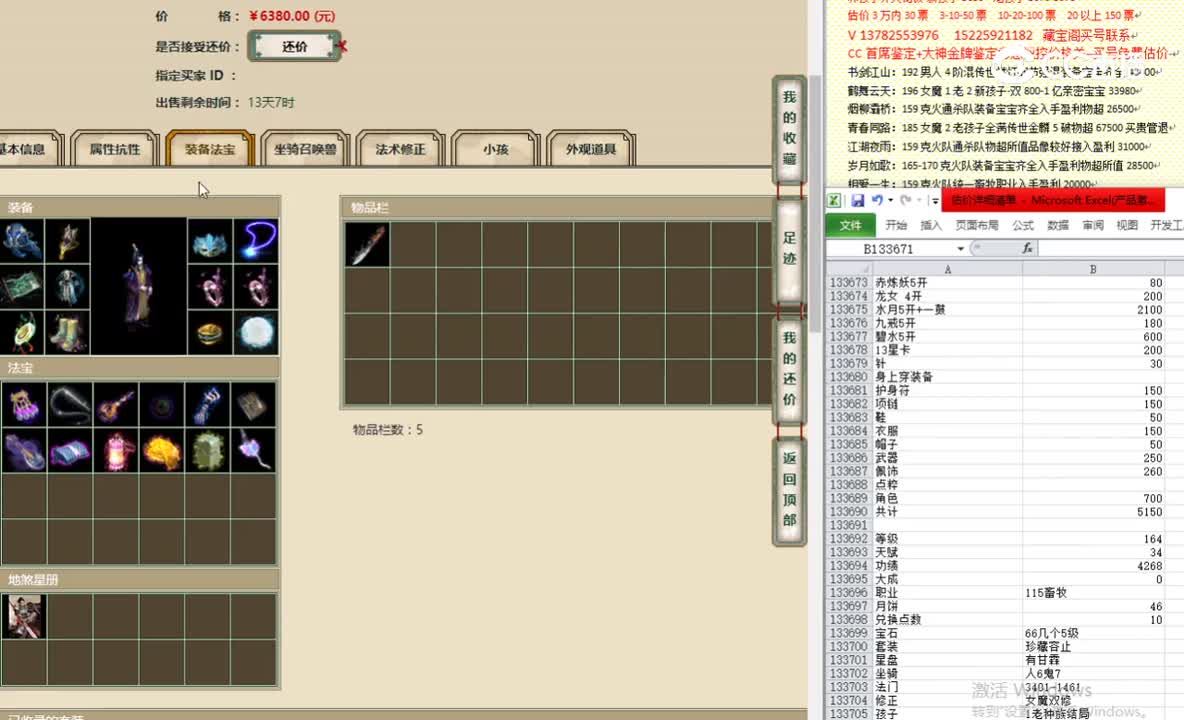Click the pale robed figure equipment icon

point(68,287)
